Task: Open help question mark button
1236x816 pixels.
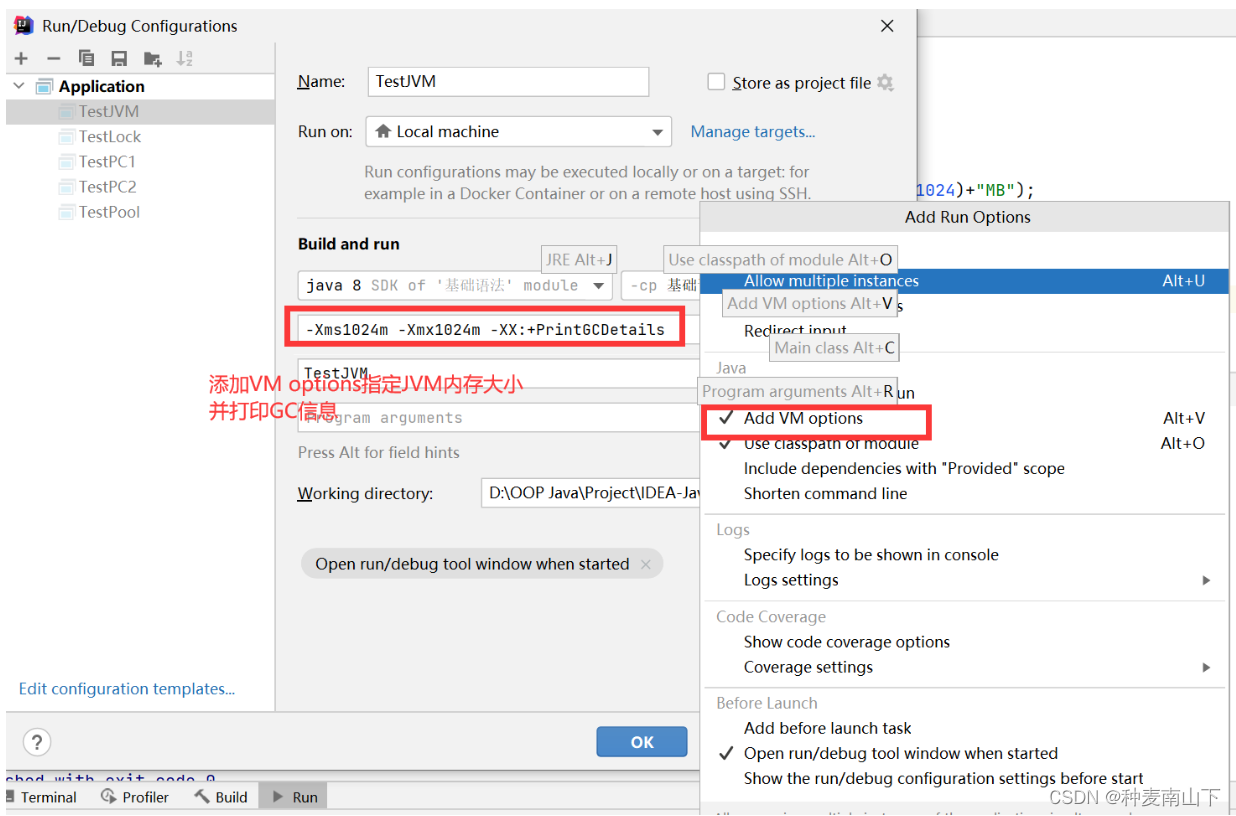Action: point(37,742)
